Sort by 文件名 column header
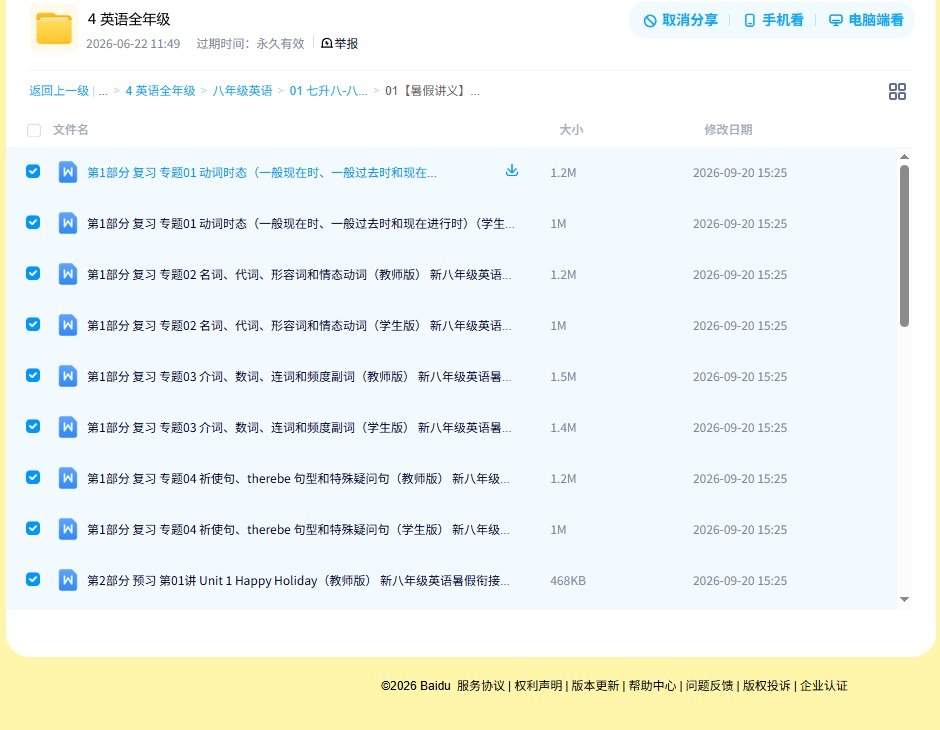940x730 pixels. (x=71, y=129)
